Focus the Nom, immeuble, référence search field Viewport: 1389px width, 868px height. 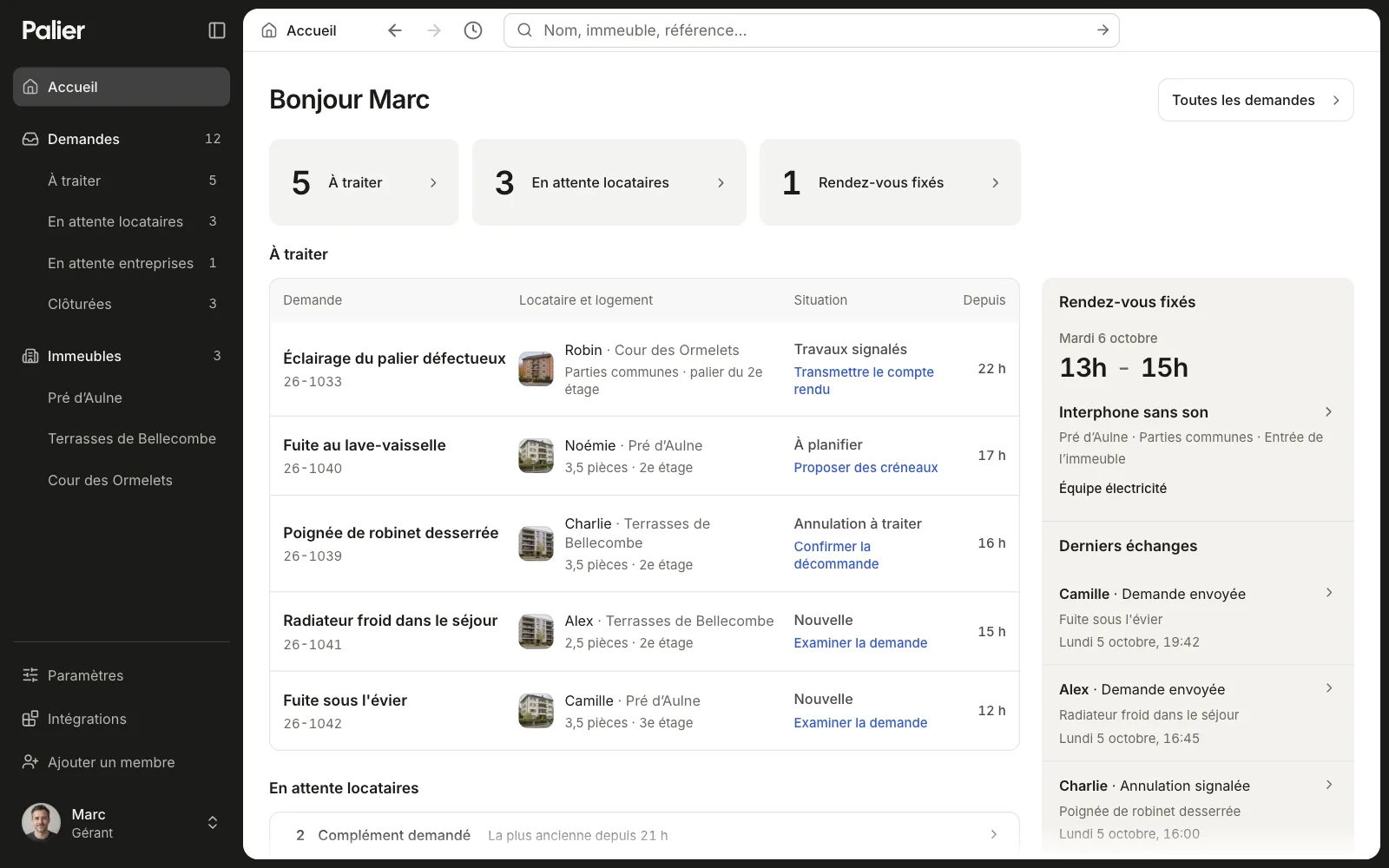click(812, 30)
